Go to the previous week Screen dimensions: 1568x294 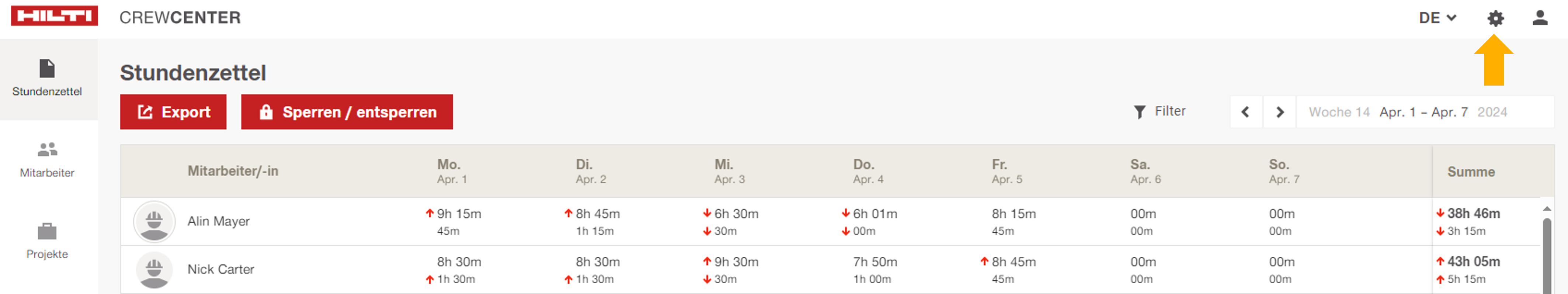coord(1245,112)
